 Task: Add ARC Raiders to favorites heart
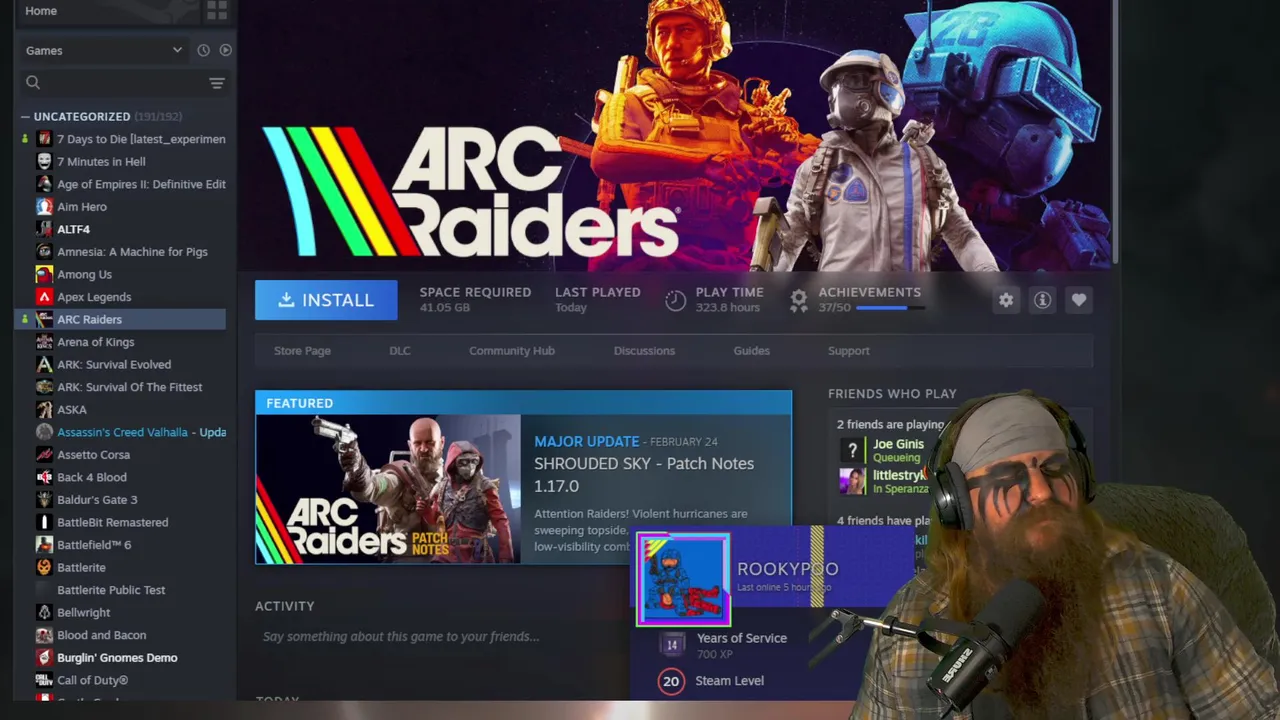(x=1078, y=300)
